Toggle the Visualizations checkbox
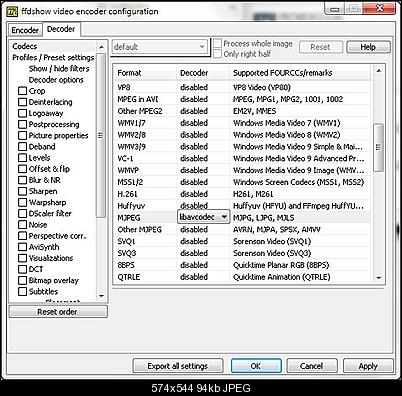Image resolution: width=402 pixels, height=396 pixels. [23, 258]
